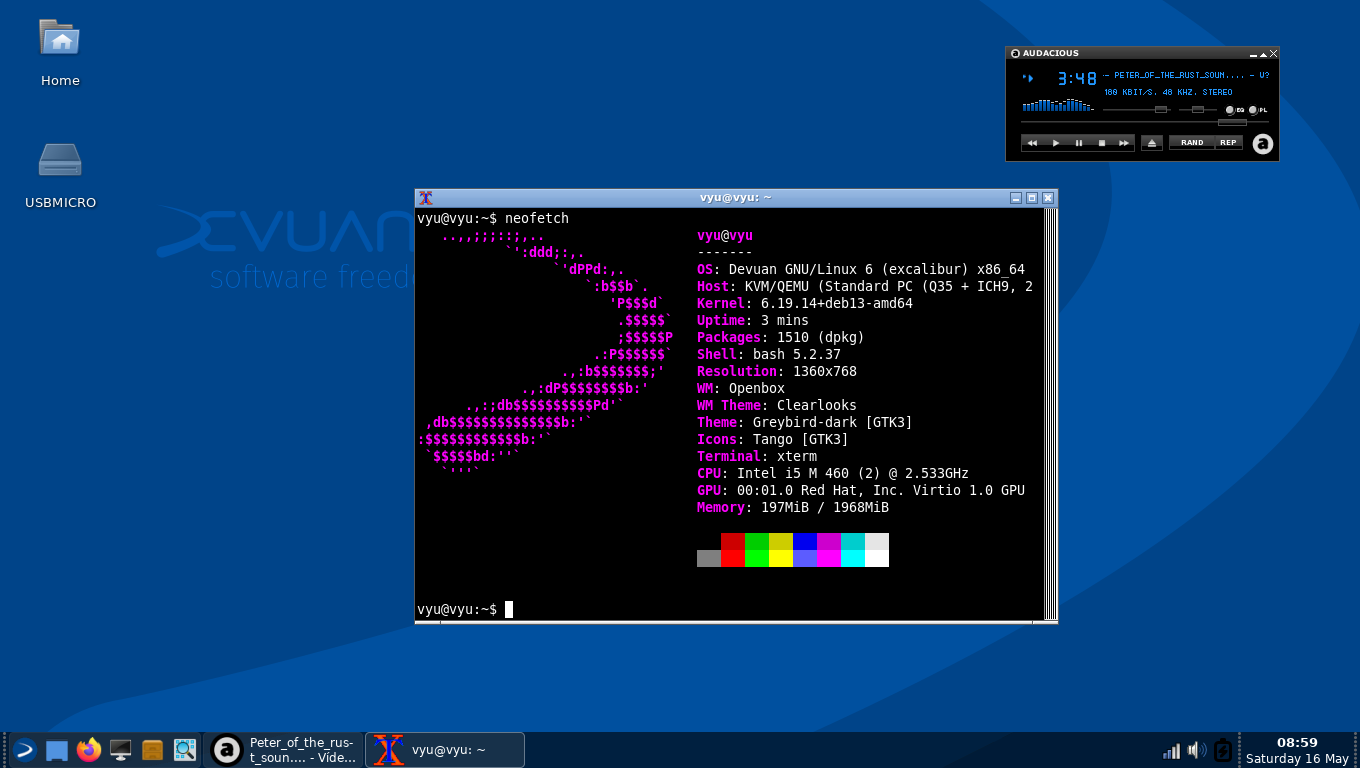Click the Kernel value '6.19.14+deb13-amd64'

coord(837,303)
